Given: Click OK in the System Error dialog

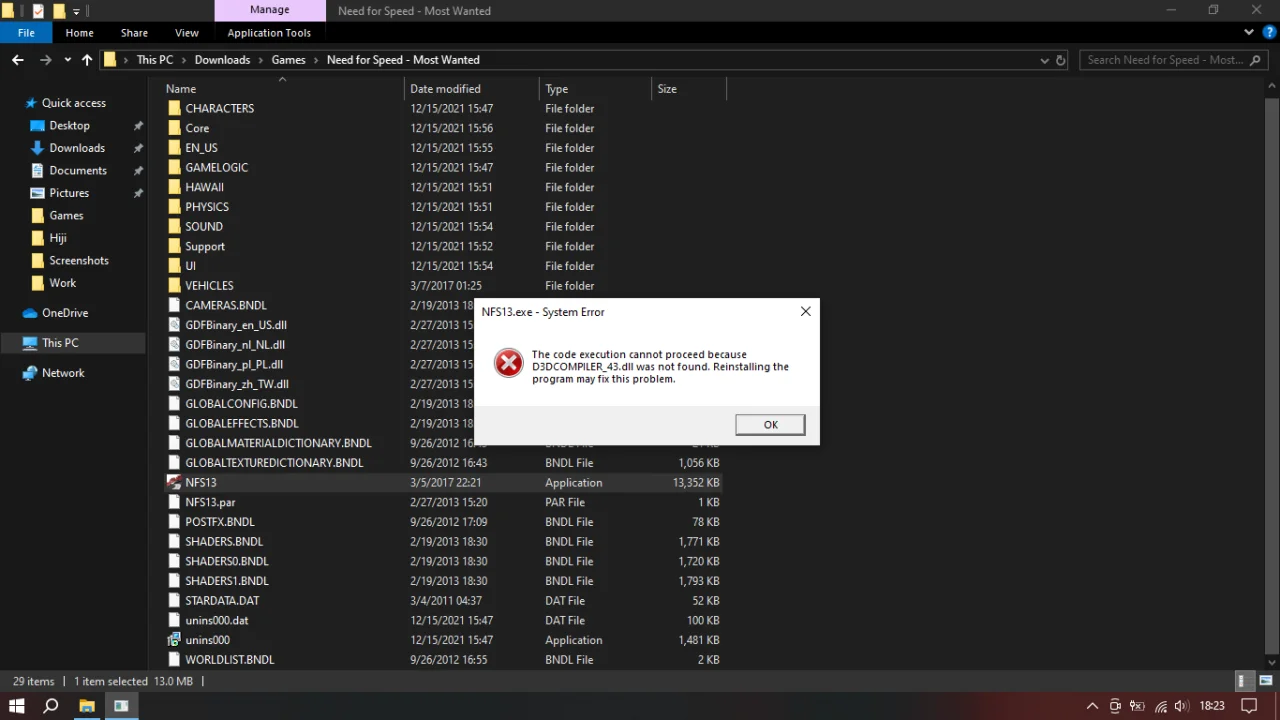Looking at the screenshot, I should [x=770, y=425].
